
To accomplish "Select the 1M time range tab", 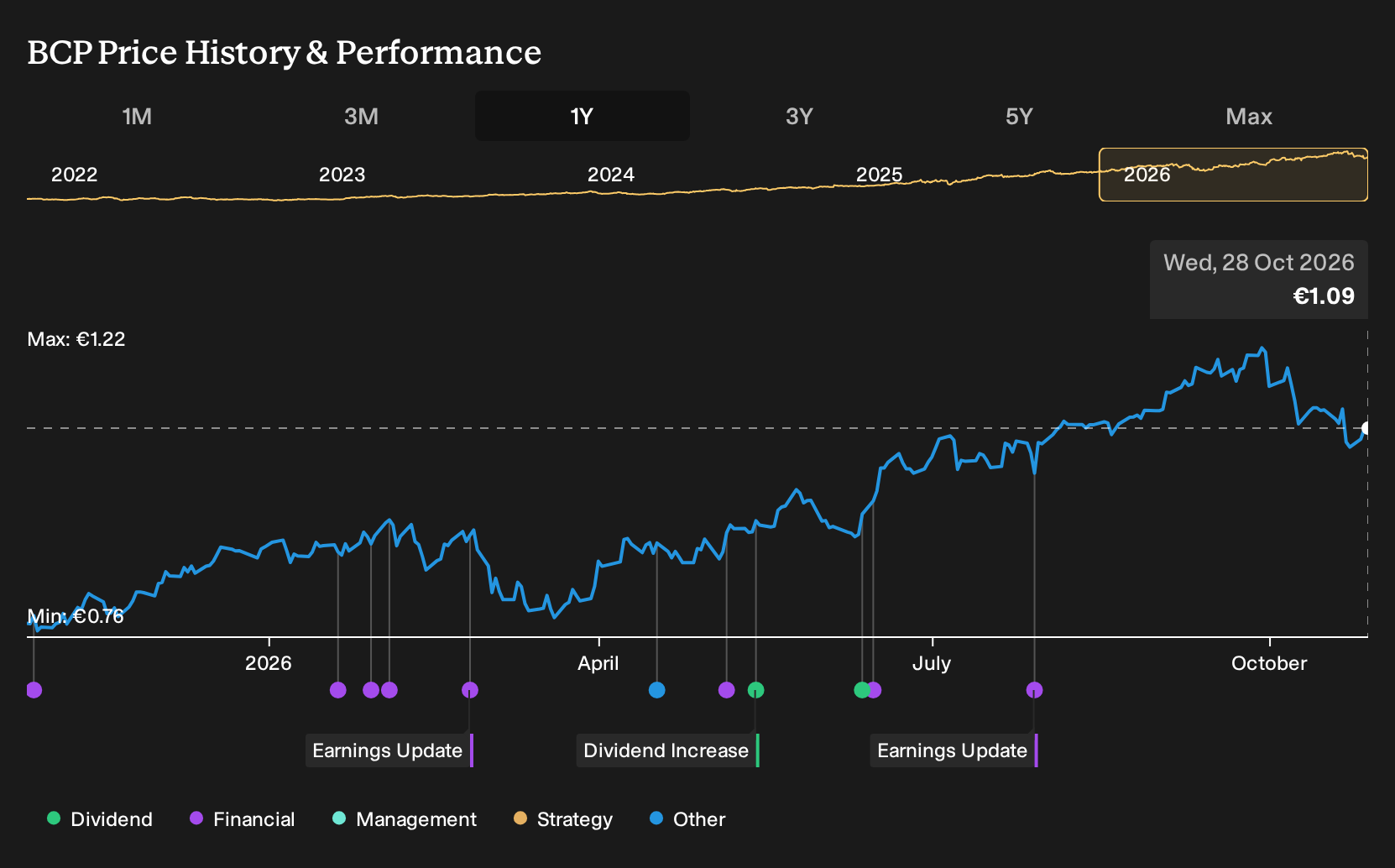I will 137,116.
